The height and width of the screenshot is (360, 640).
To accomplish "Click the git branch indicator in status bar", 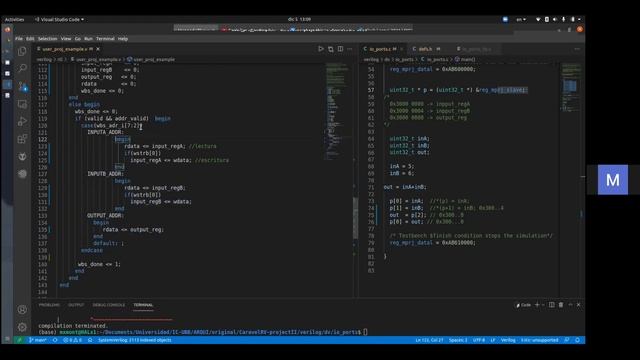I will (38, 340).
